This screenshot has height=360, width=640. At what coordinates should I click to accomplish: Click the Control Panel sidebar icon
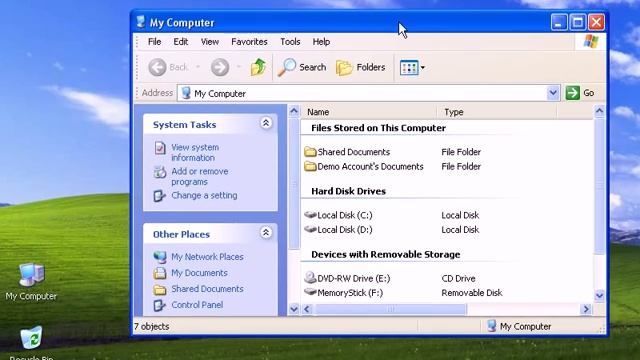(x=160, y=305)
